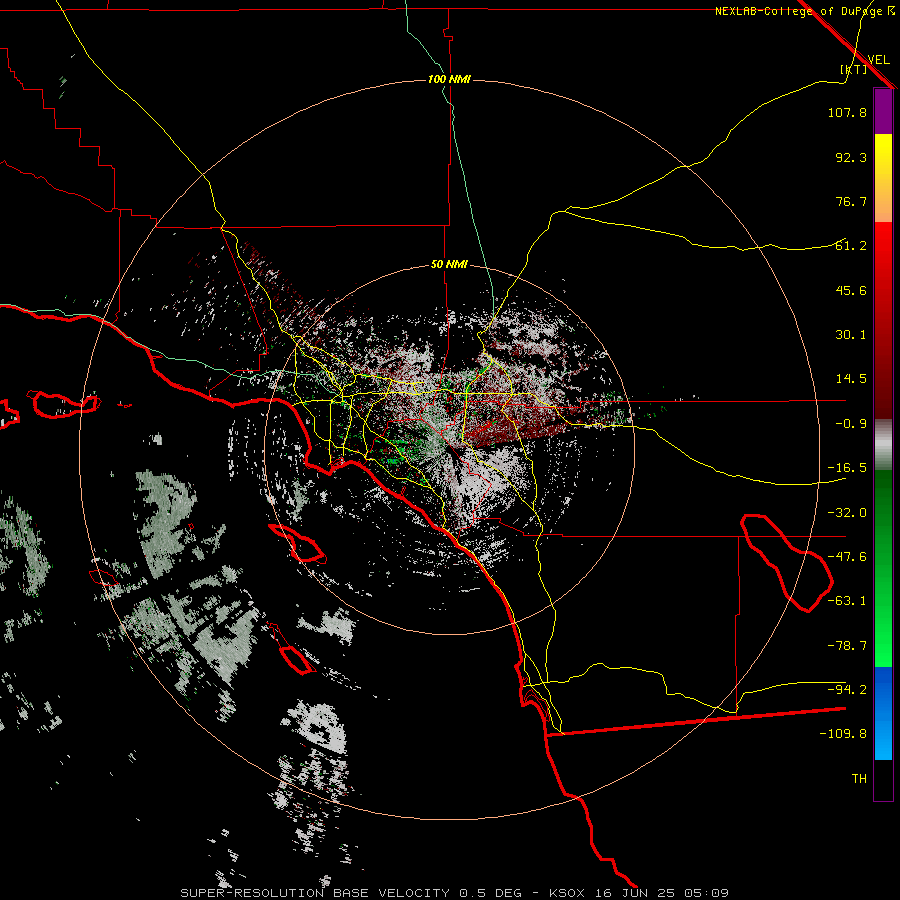Image resolution: width=900 pixels, height=900 pixels.
Task: Click the -78.7 velocity scale value
Action: [x=847, y=646]
